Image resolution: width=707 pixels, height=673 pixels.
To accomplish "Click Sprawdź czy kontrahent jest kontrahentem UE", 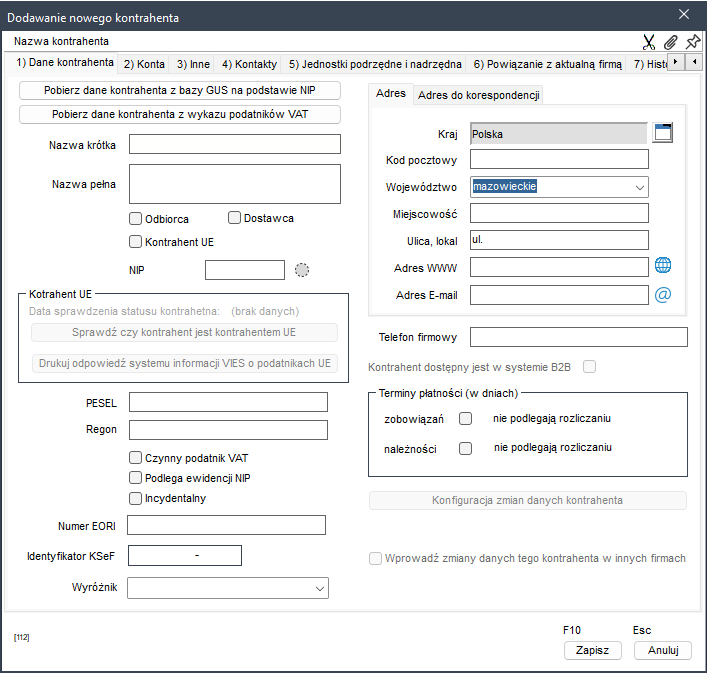I will pos(184,332).
